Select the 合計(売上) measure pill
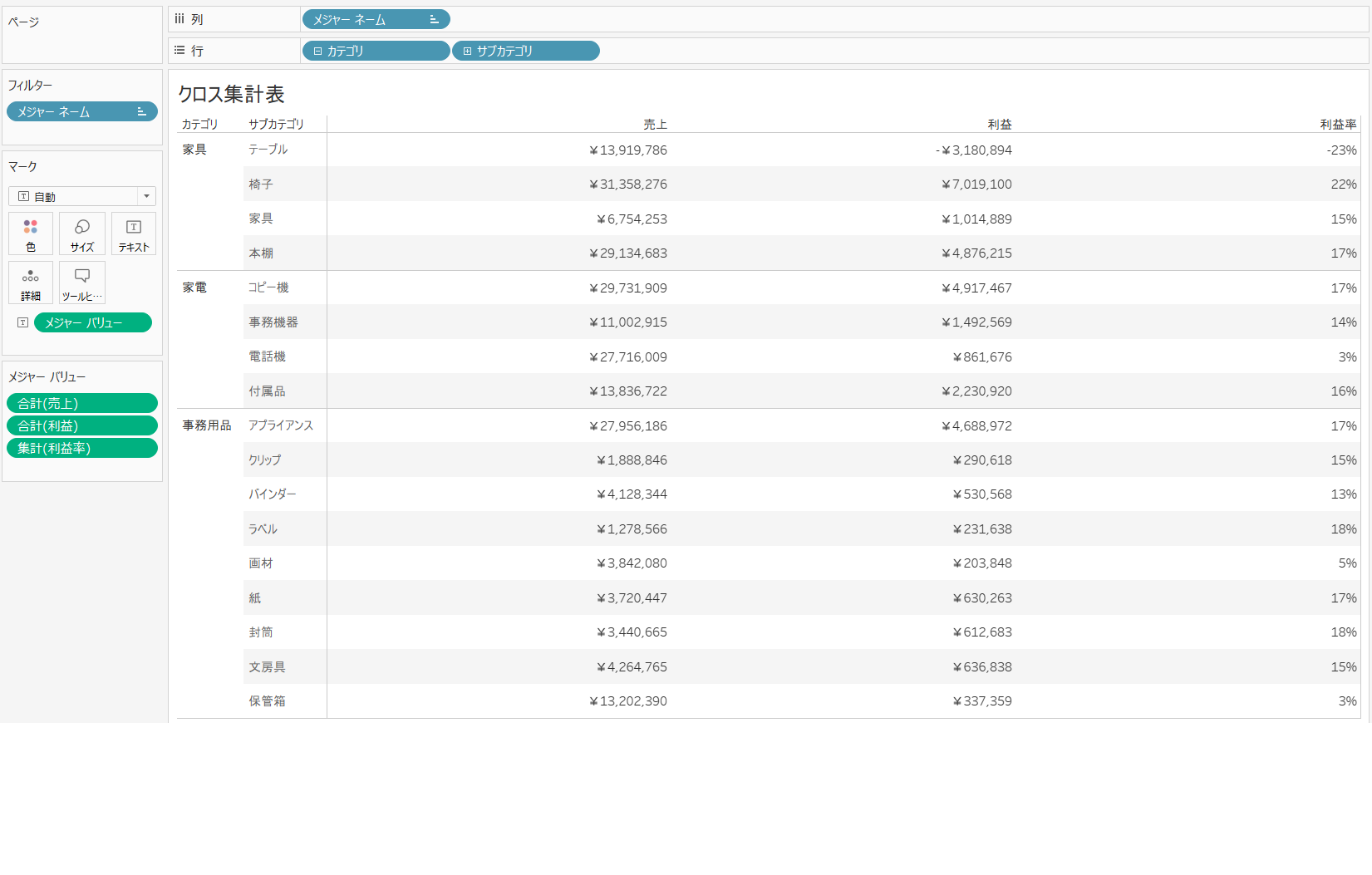This screenshot has width=1372, height=875. (x=82, y=403)
